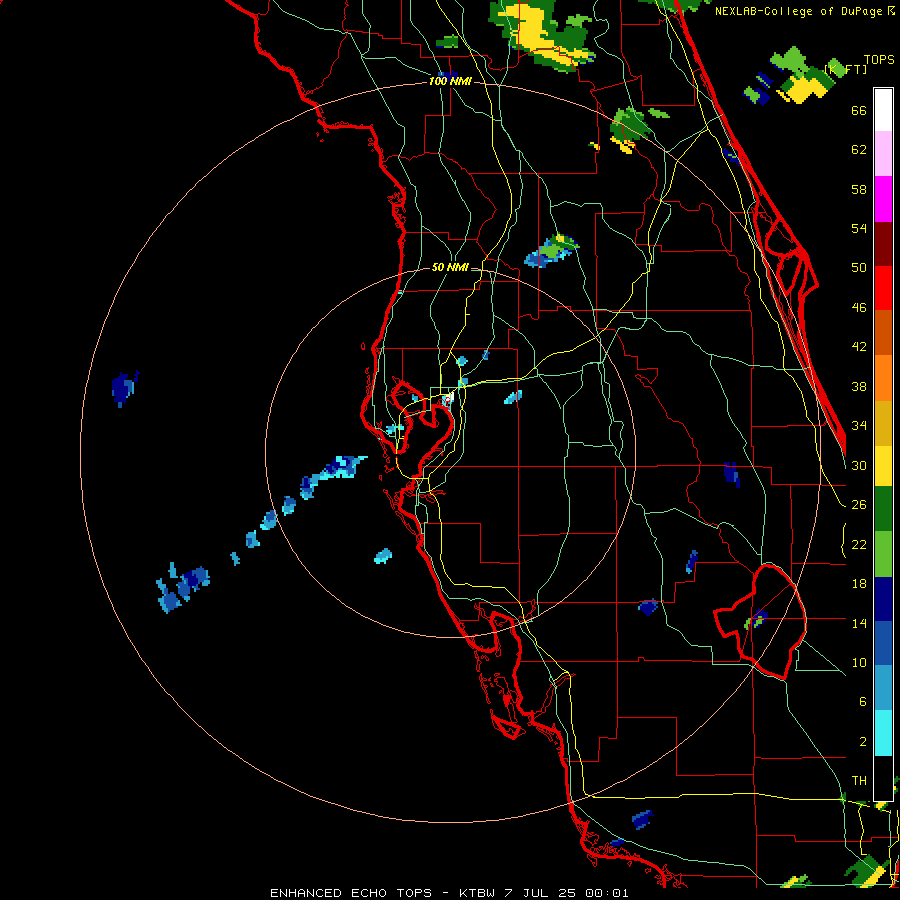The height and width of the screenshot is (900, 900).
Task: Click the TOPS legend title
Action: [879, 60]
